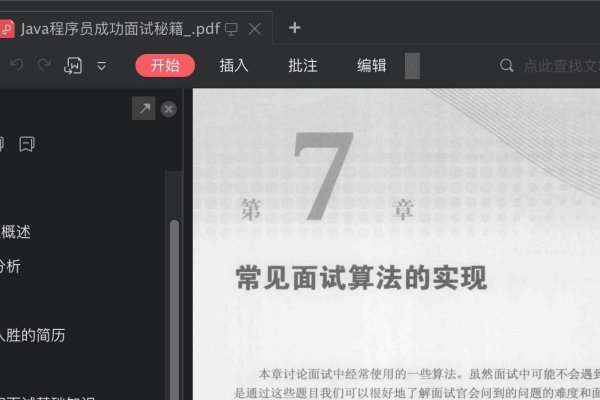600x400 pixels.
Task: Open the quick access toolbar dropdown arrow
Action: (101, 66)
